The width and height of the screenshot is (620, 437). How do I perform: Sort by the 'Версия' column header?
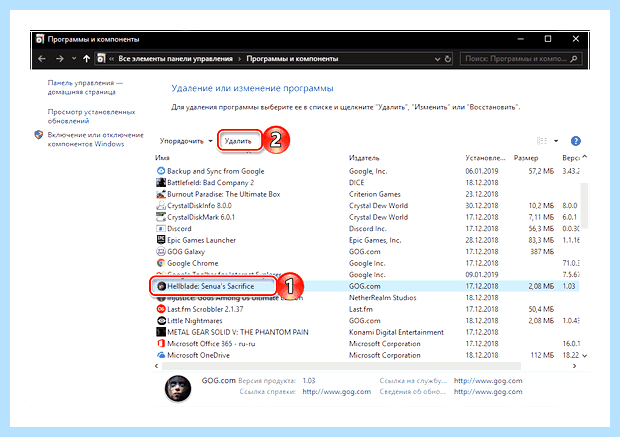(571, 158)
